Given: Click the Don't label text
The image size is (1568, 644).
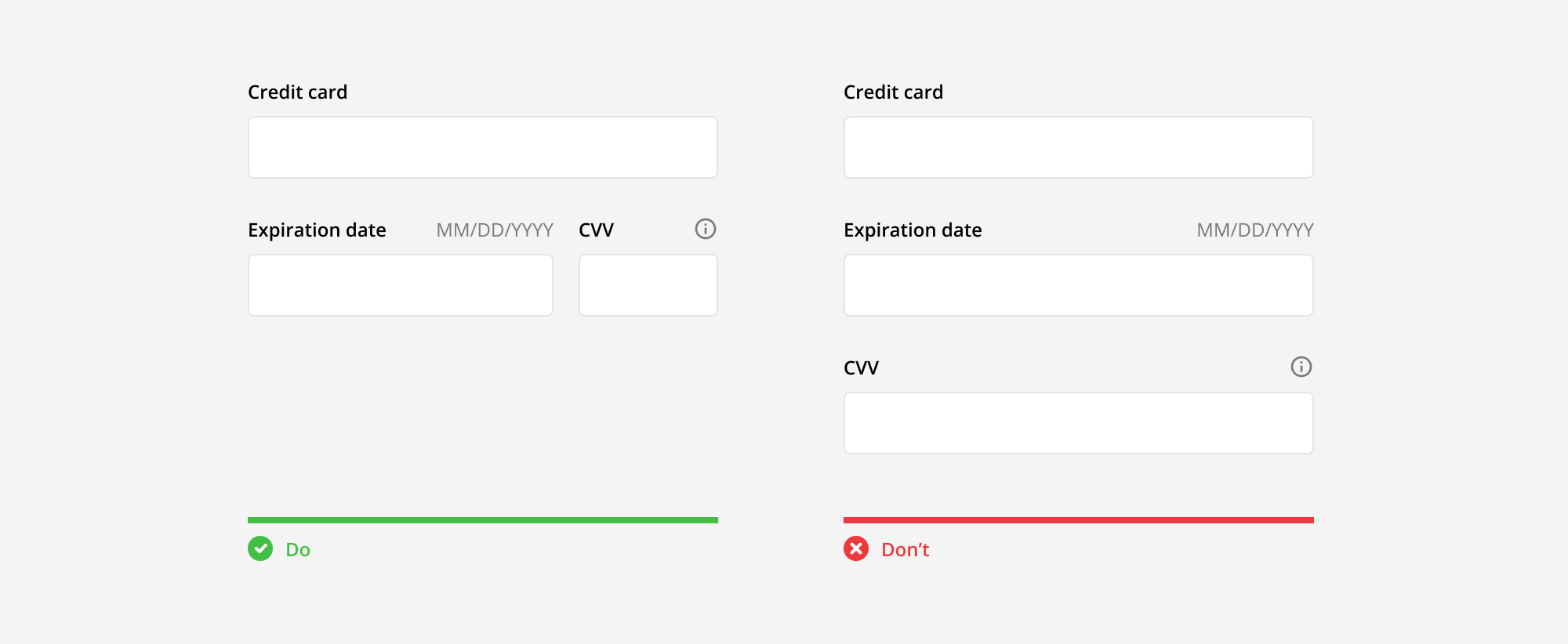Looking at the screenshot, I should pyautogui.click(x=905, y=549).
